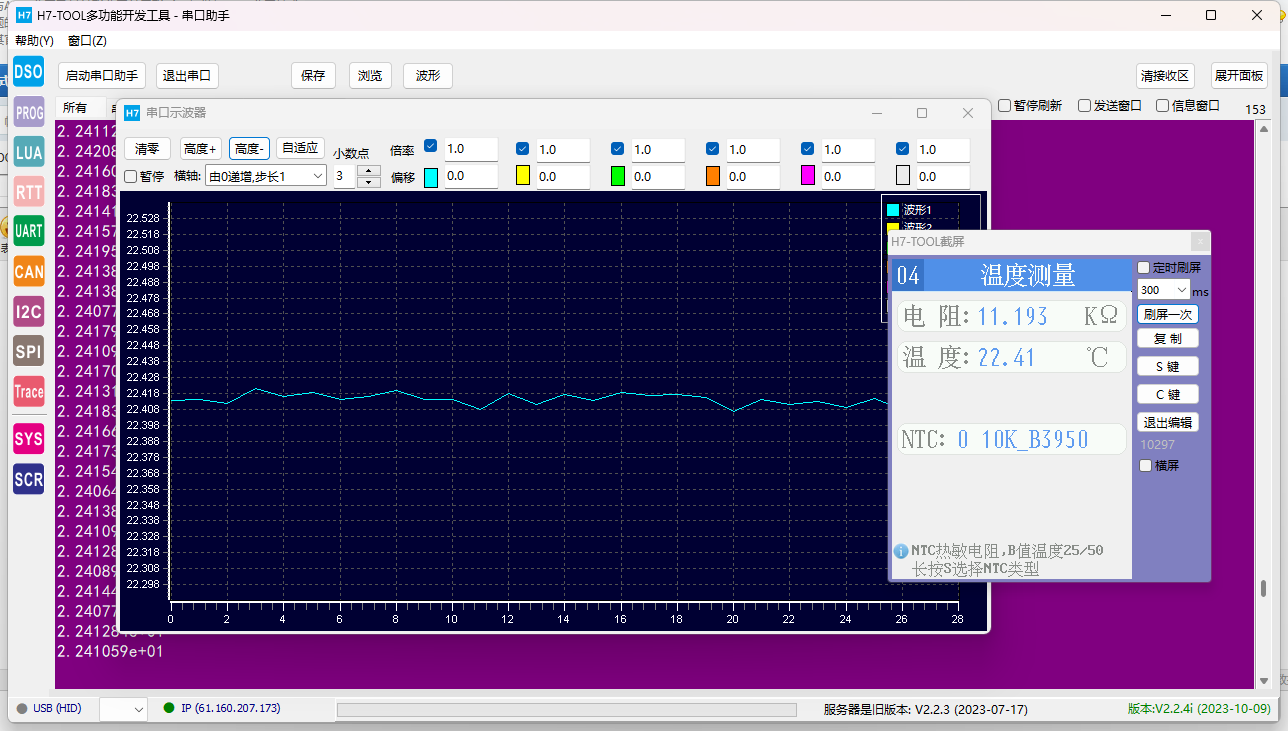This screenshot has height=731, width=1288.
Task: Click the C 键 button
Action: click(1168, 395)
